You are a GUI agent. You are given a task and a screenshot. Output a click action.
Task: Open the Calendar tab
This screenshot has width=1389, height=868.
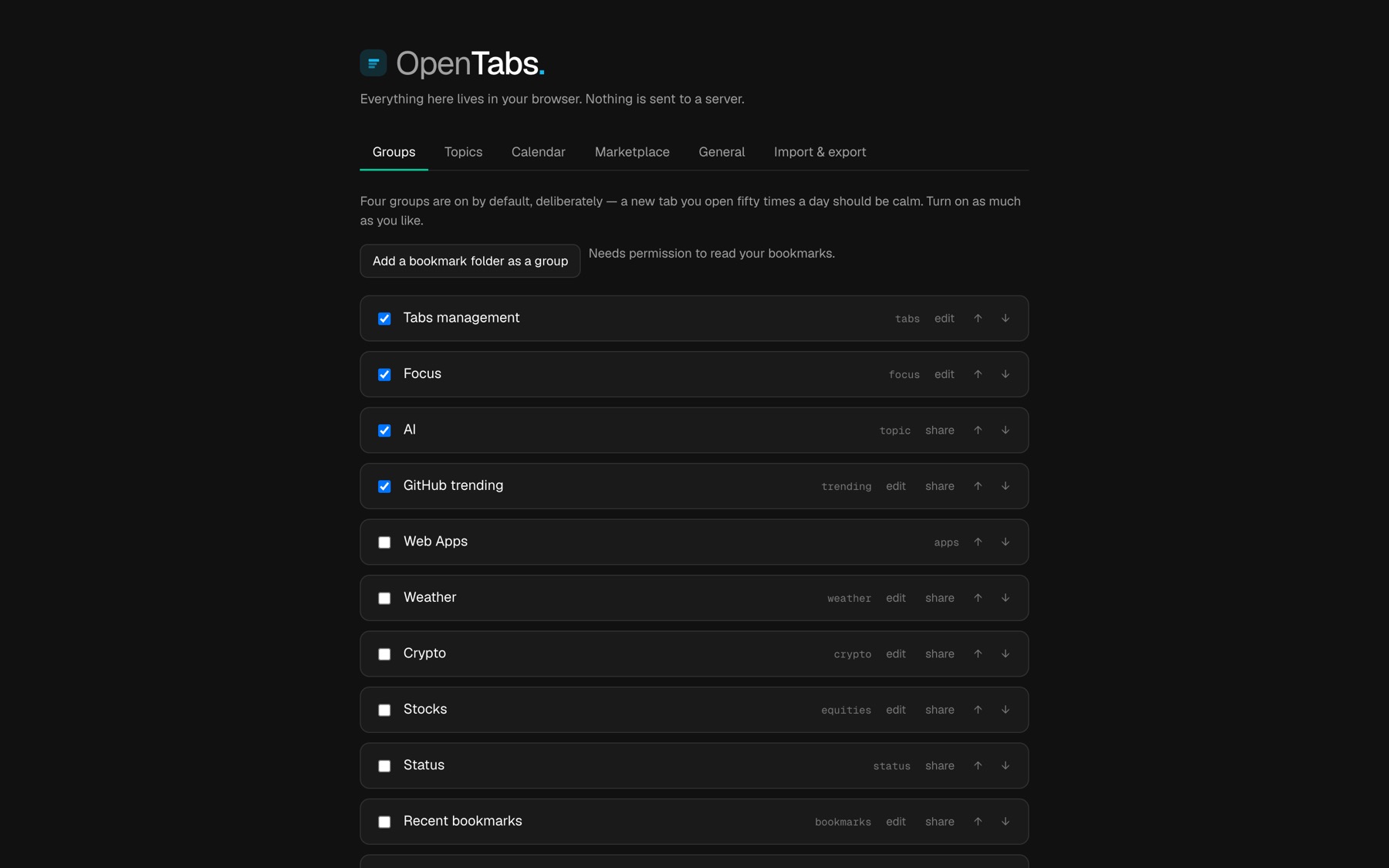pos(539,152)
